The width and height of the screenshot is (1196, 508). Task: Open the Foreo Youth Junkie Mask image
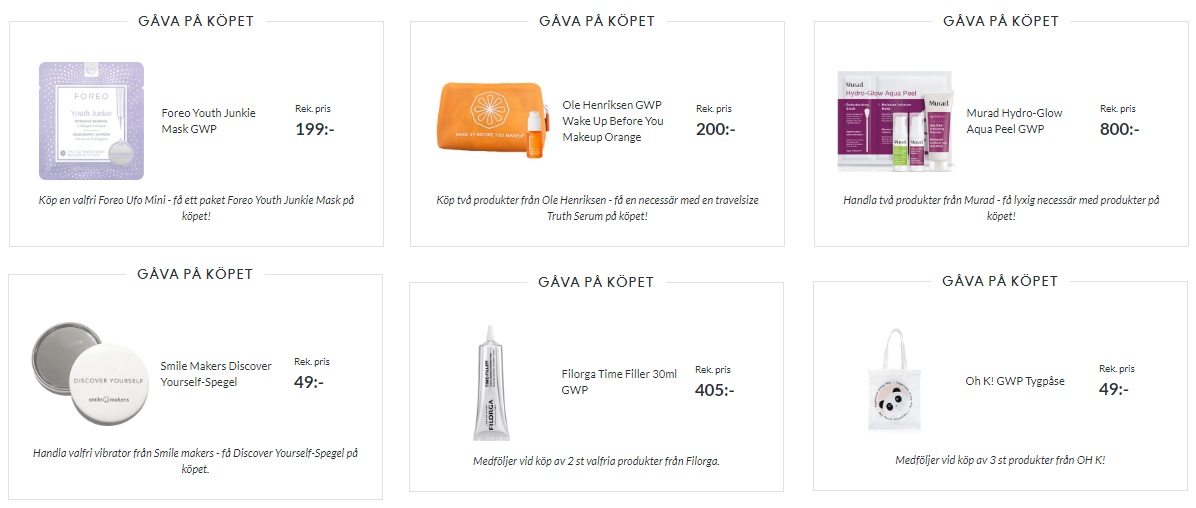92,121
